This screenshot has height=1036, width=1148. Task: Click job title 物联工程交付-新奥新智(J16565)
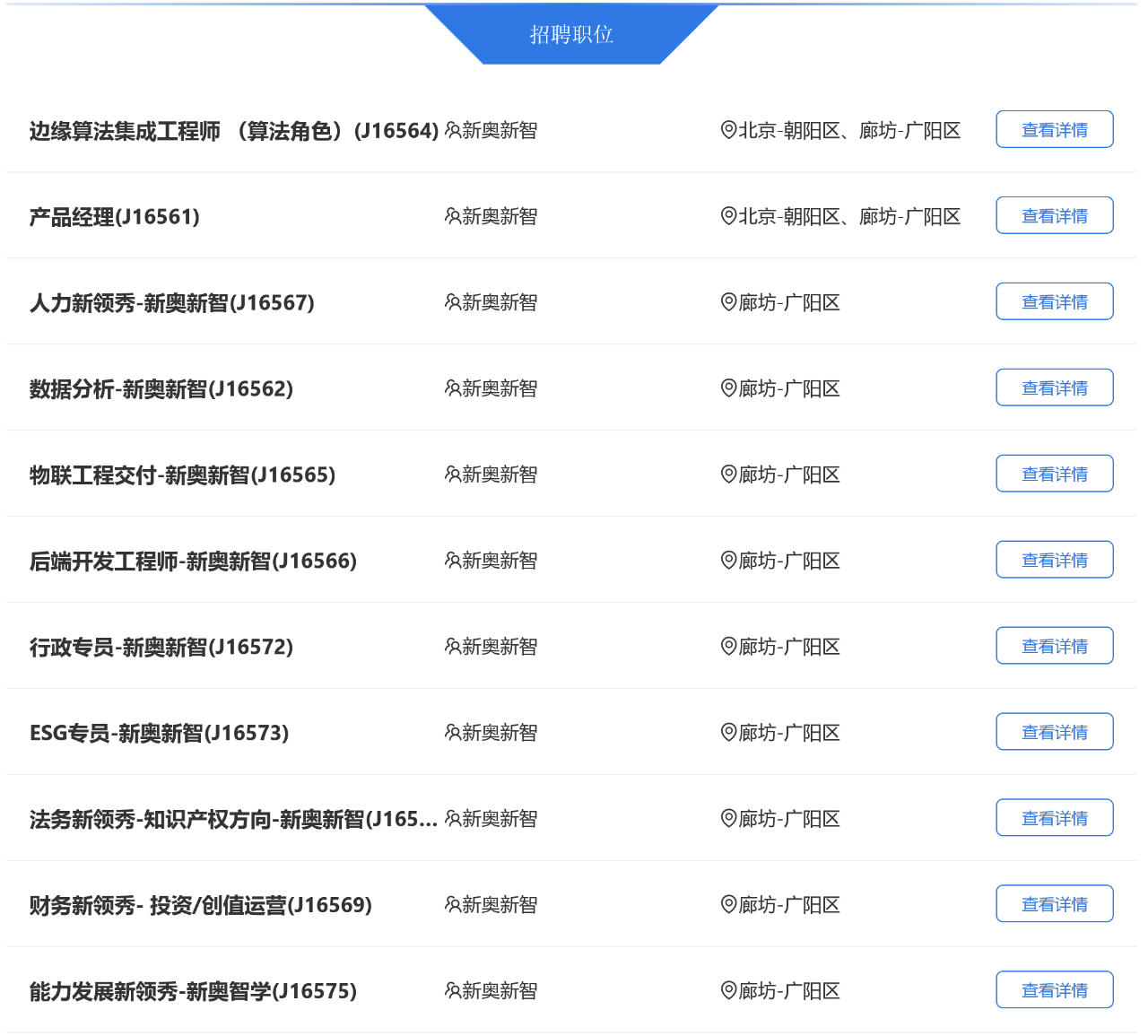pos(183,475)
